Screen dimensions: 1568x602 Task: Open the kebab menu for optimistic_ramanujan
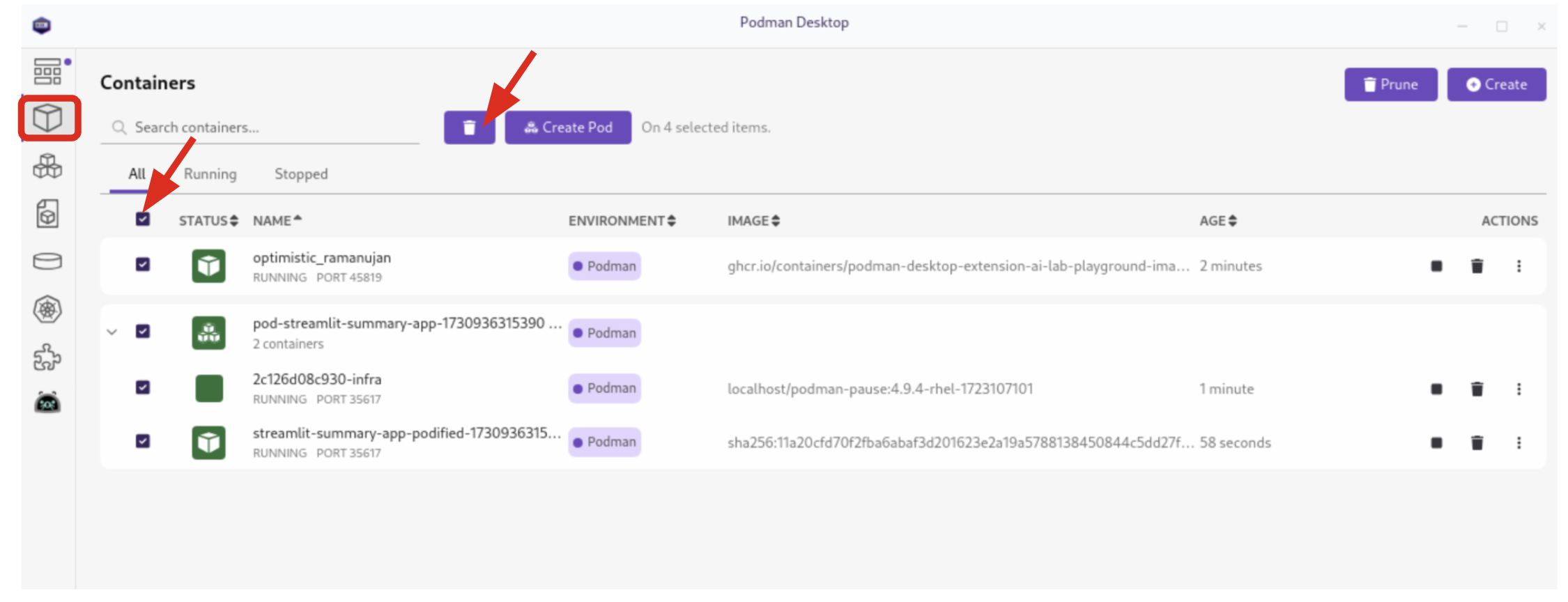[x=1519, y=266]
